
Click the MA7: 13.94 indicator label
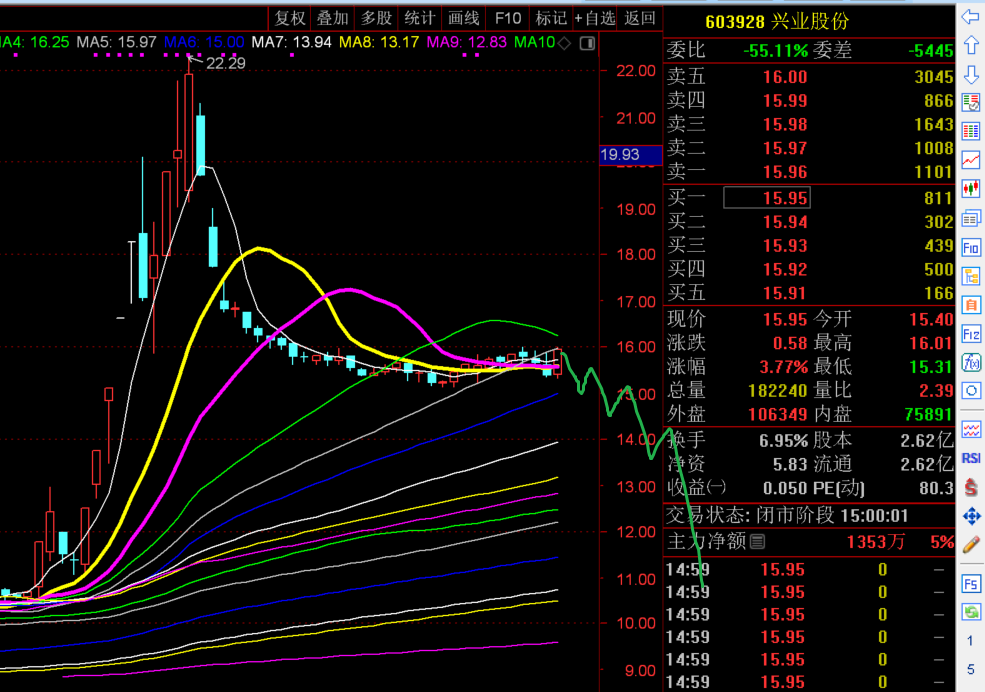click(291, 43)
